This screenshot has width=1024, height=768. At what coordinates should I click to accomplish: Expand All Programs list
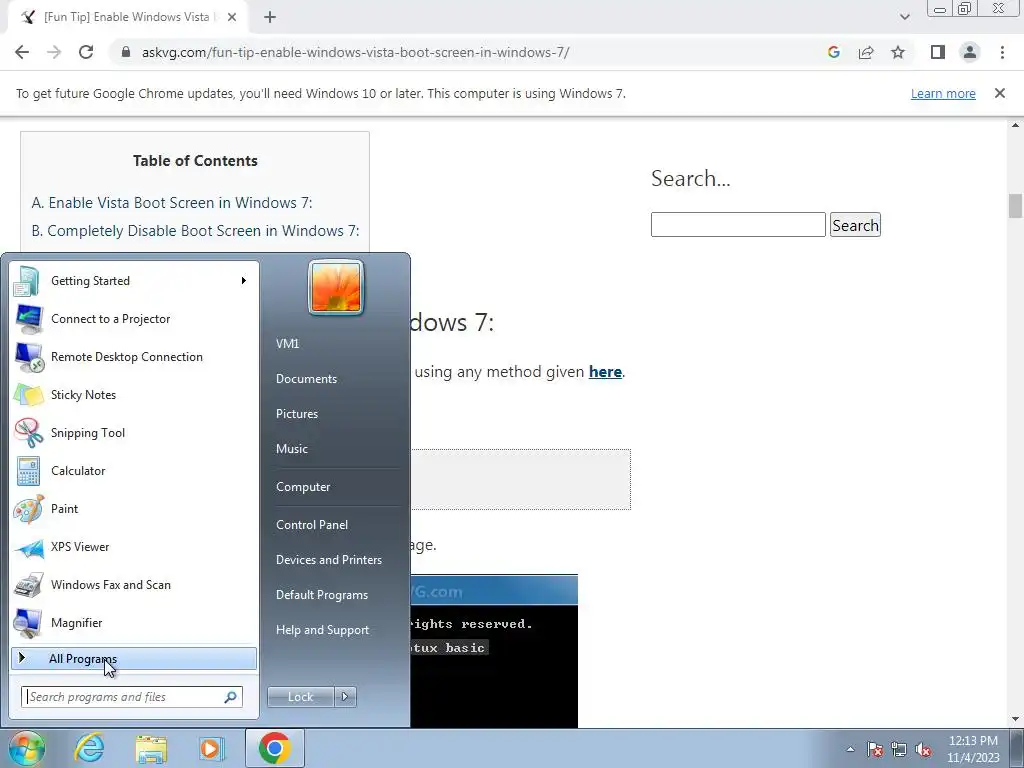[x=134, y=659]
